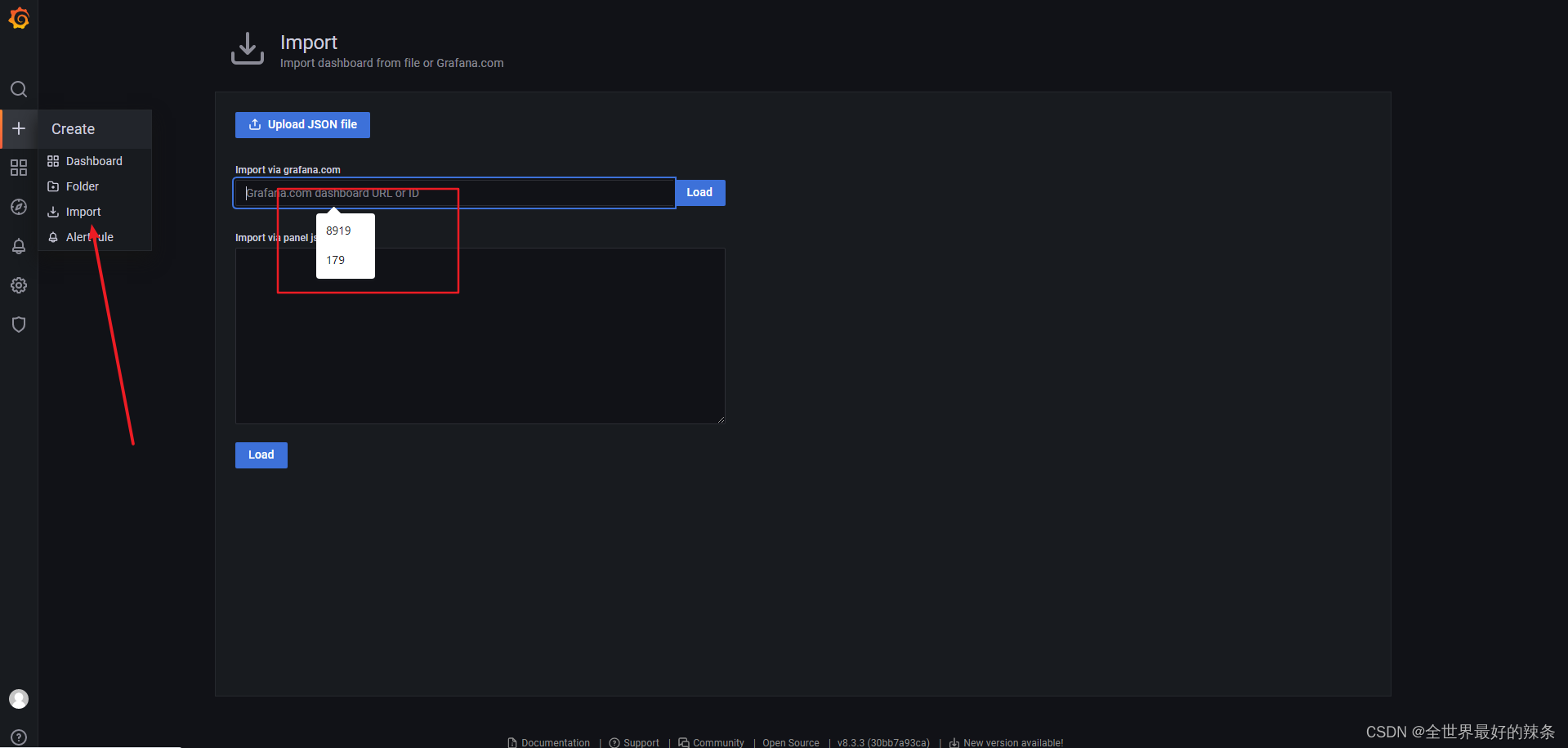
Task: Select Folder from the Create menu
Action: [x=95, y=186]
